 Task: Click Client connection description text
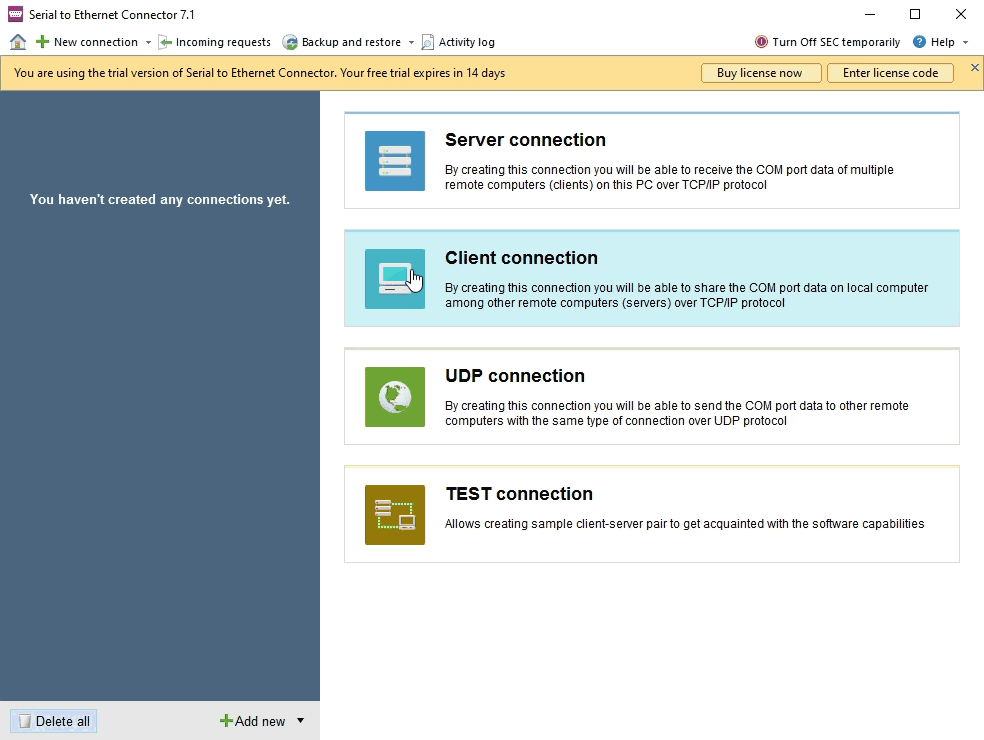point(687,295)
